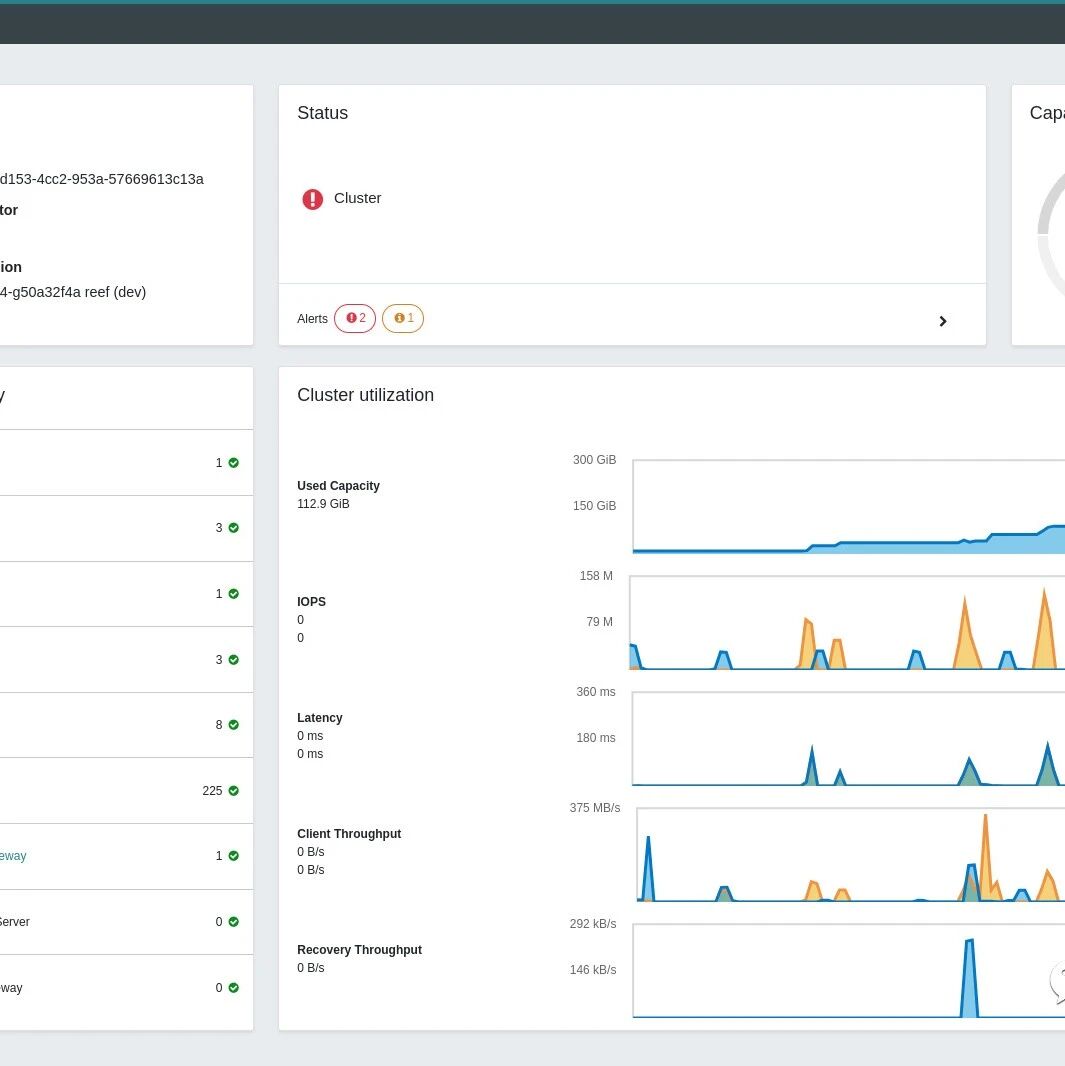Click the 375 MB/s axis label
The image size is (1065, 1066).
[x=595, y=808]
